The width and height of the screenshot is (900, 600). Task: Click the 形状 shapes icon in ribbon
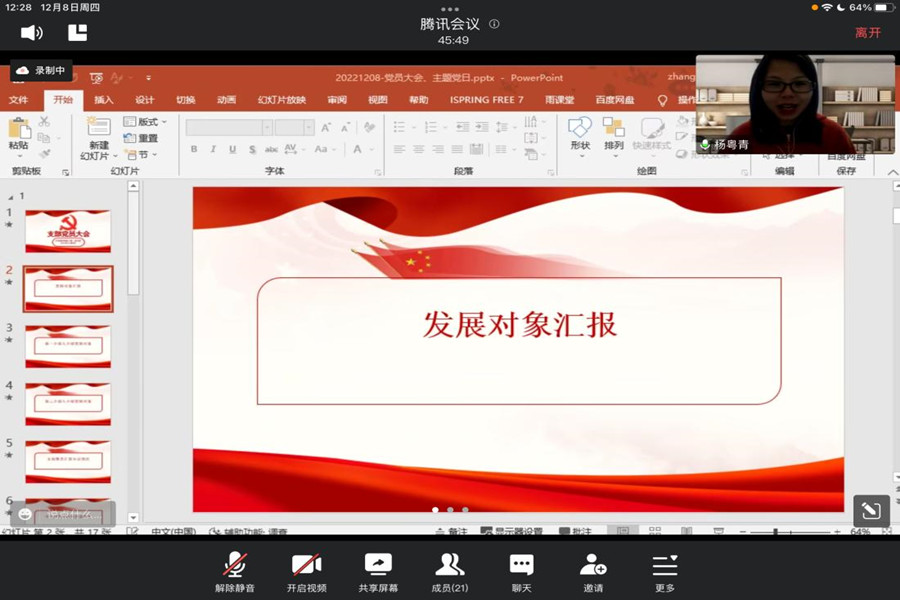click(x=580, y=133)
